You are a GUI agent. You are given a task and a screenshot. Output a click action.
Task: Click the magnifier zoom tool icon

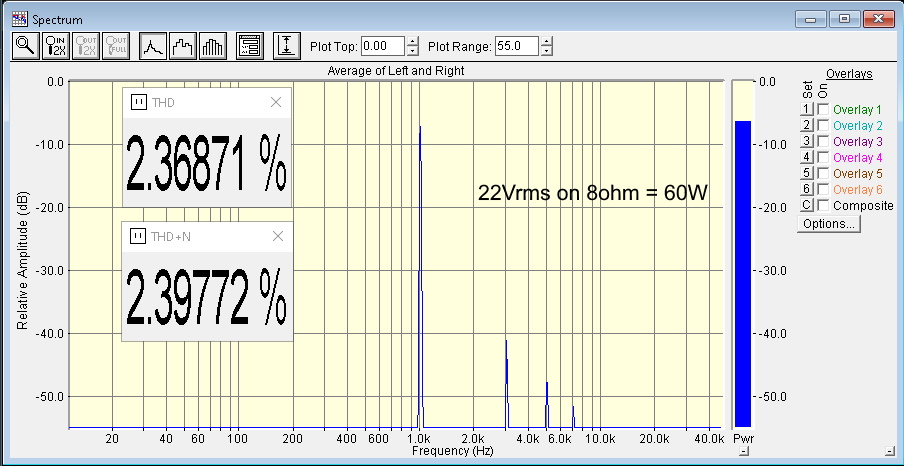click(x=25, y=46)
